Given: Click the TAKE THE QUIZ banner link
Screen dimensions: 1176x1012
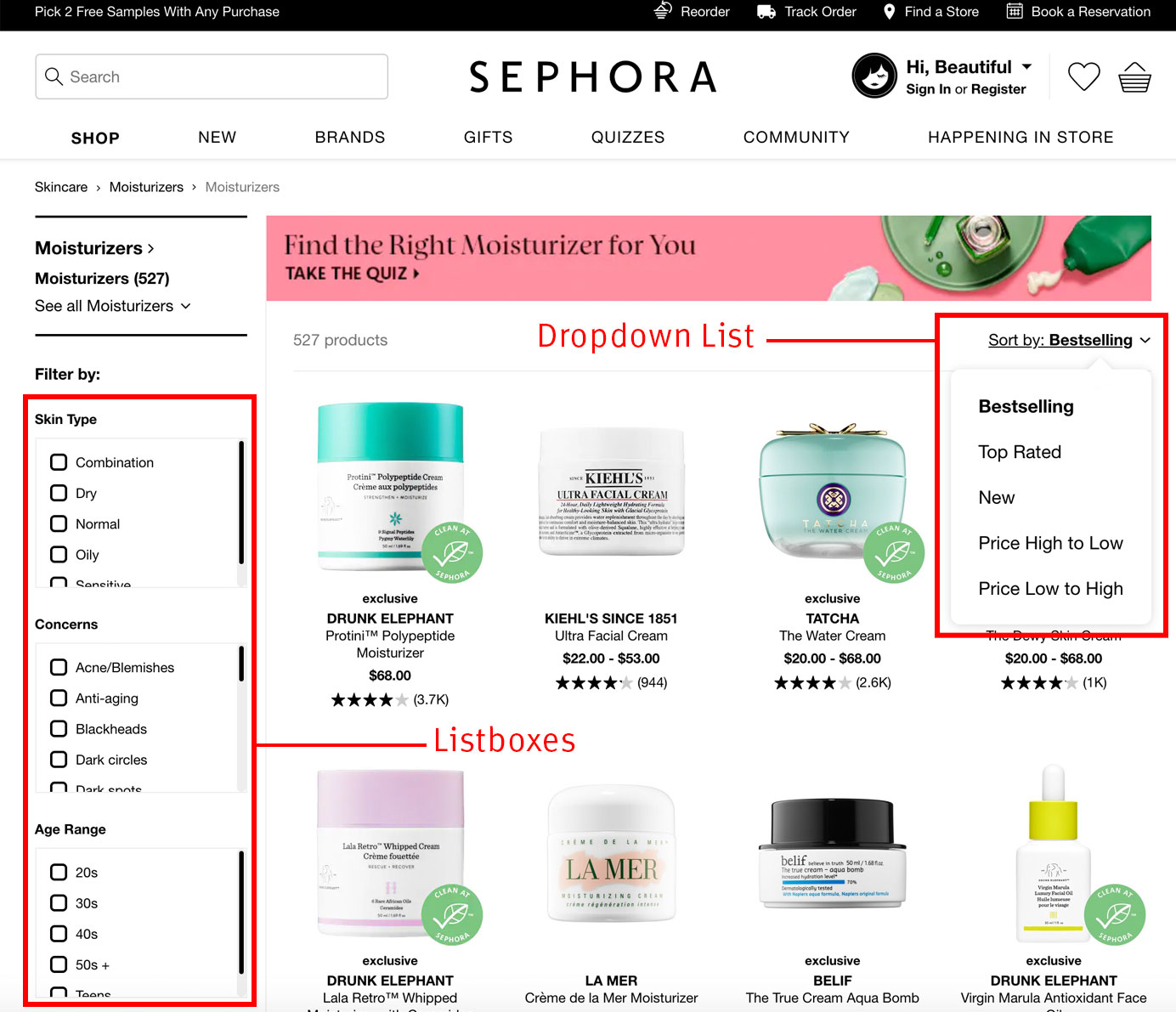Looking at the screenshot, I should (x=353, y=274).
